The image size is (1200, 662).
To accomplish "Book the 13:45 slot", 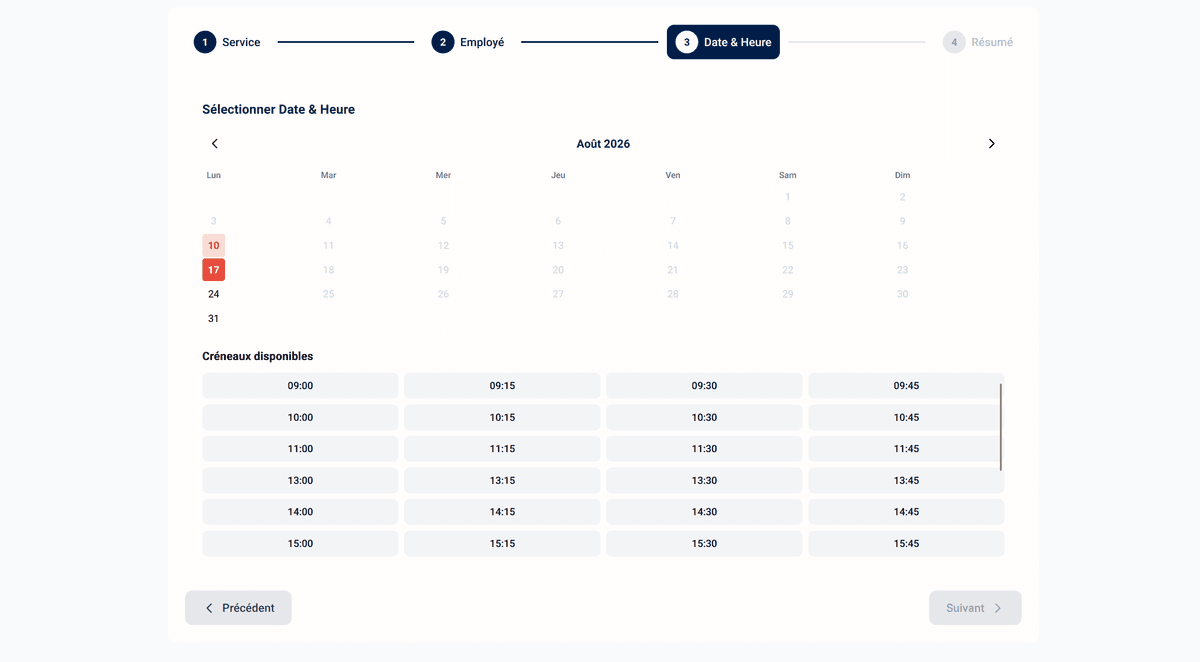I will pos(906,480).
